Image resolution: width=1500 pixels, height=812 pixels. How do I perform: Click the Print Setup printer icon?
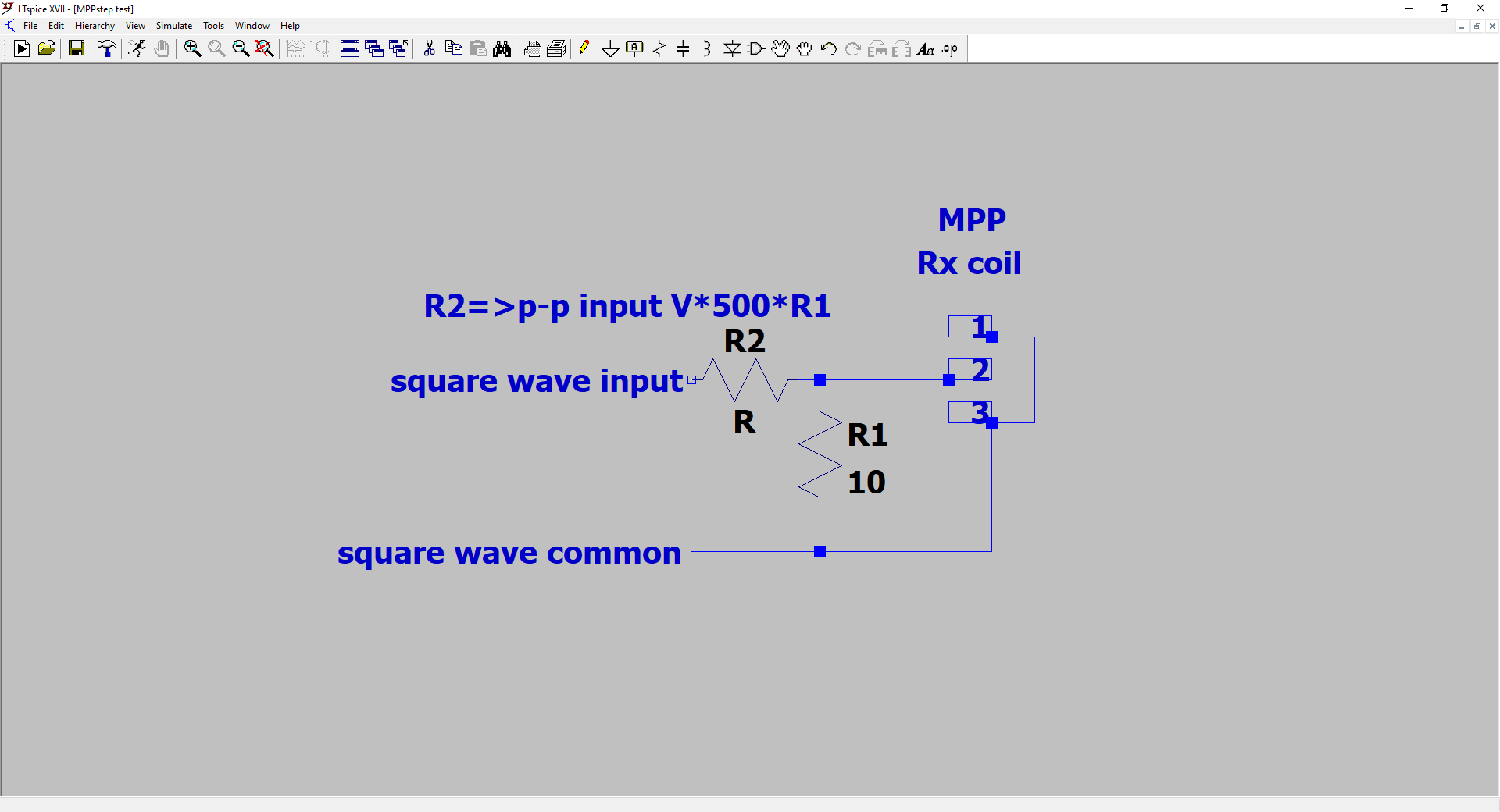point(533,49)
